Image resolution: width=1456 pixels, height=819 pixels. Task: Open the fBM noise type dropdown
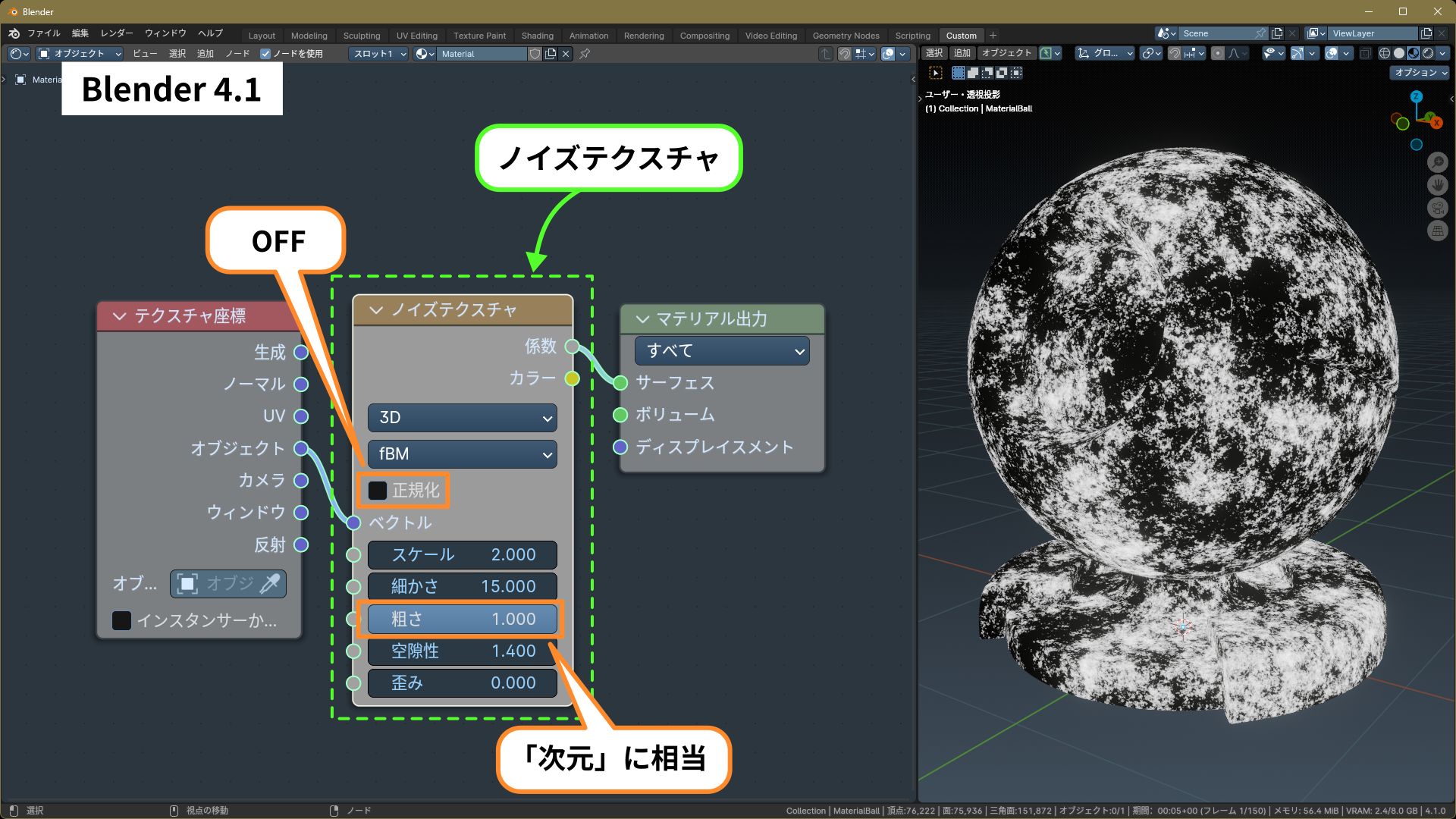tap(462, 454)
